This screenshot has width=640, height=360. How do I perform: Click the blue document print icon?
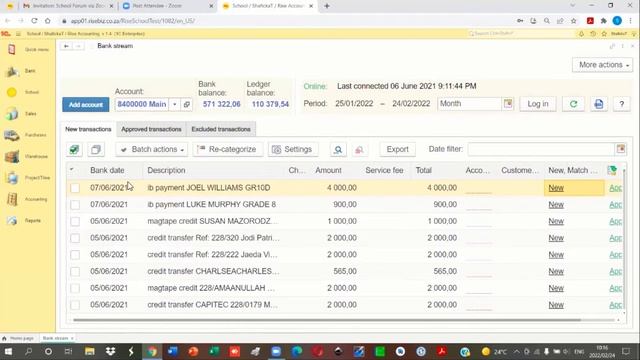[598, 104]
